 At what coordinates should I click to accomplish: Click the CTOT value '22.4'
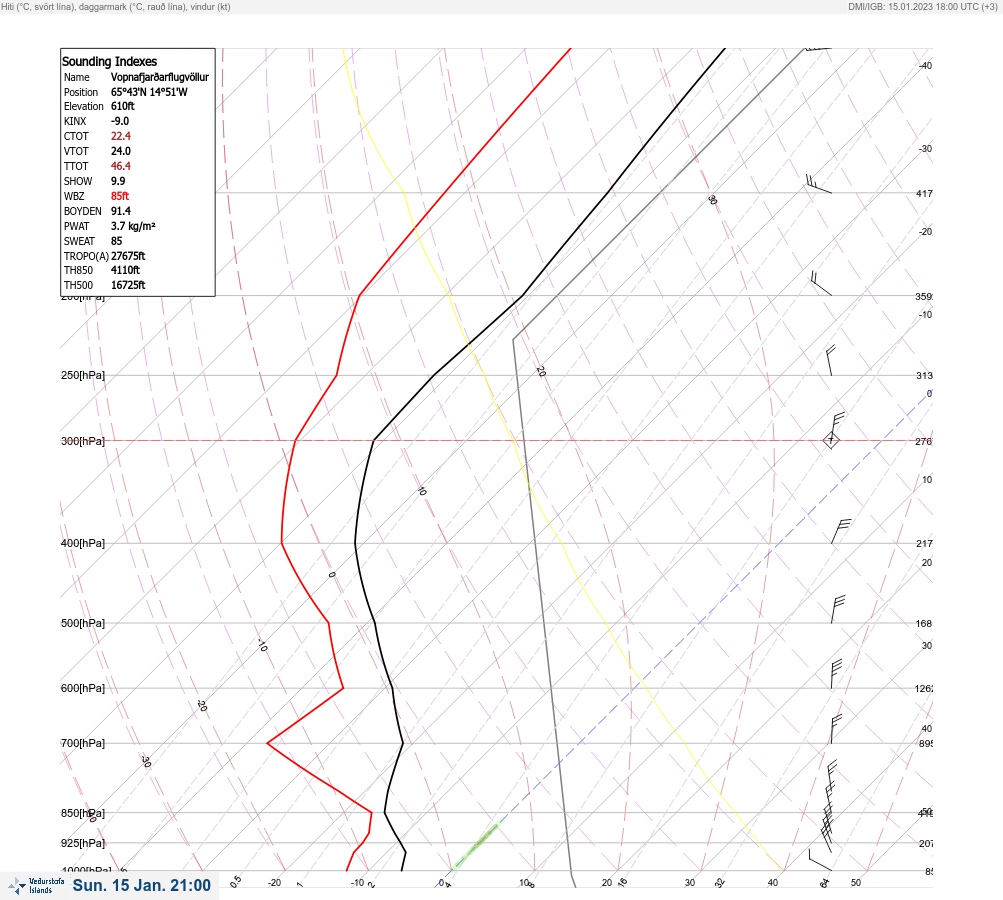point(121,136)
